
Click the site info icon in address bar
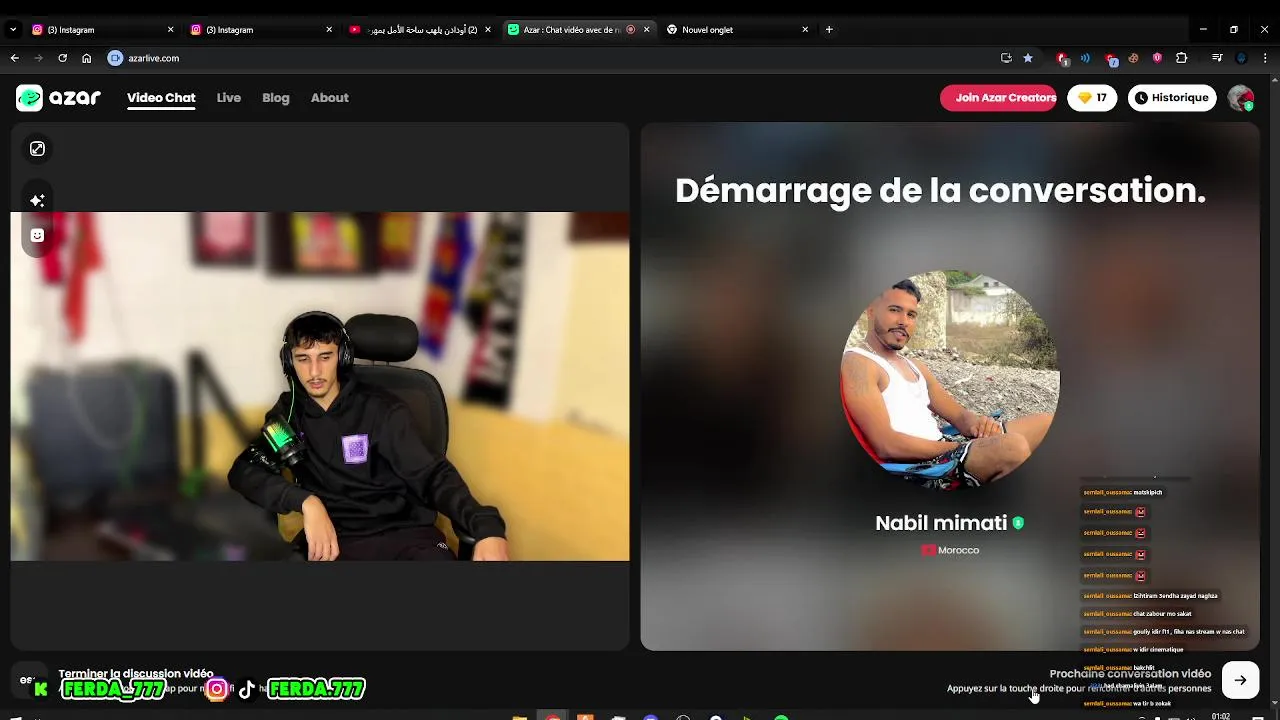pyautogui.click(x=115, y=58)
